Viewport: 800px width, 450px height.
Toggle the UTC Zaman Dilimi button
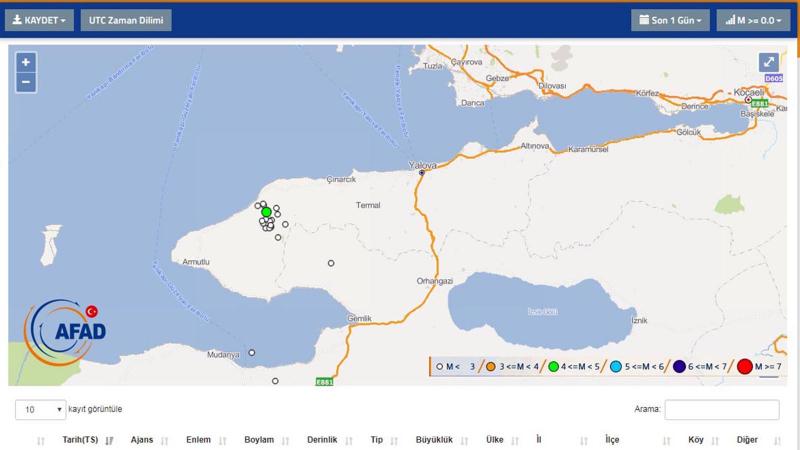click(124, 20)
